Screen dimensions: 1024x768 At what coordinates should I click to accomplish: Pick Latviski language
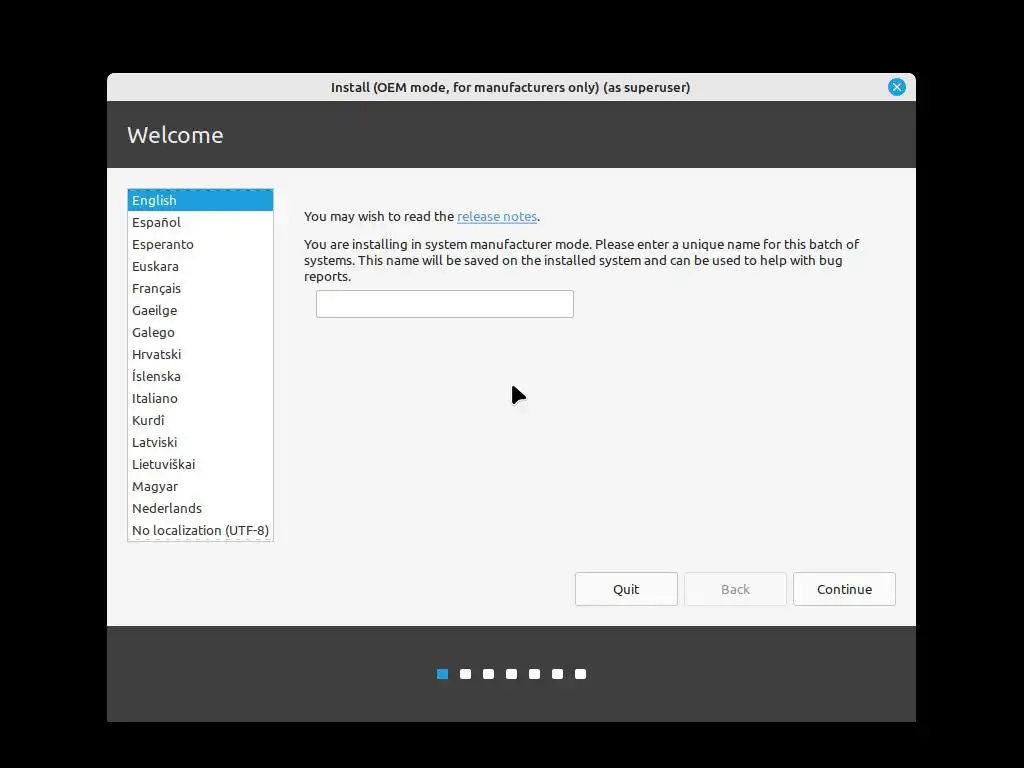pyautogui.click(x=200, y=443)
